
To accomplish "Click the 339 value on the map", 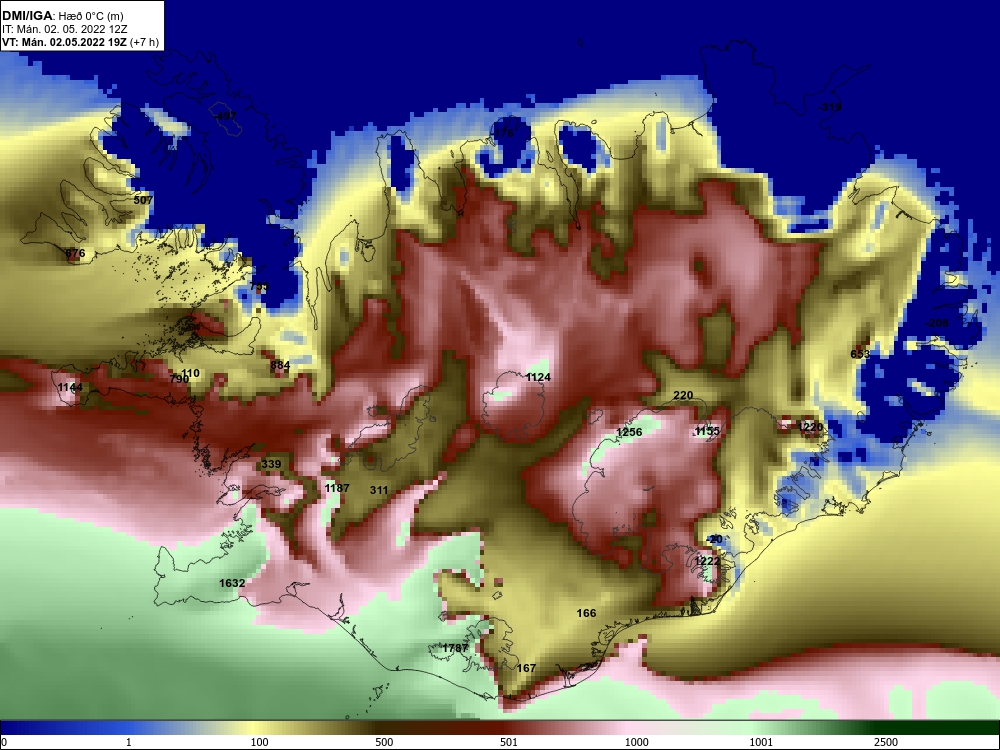I will [271, 464].
